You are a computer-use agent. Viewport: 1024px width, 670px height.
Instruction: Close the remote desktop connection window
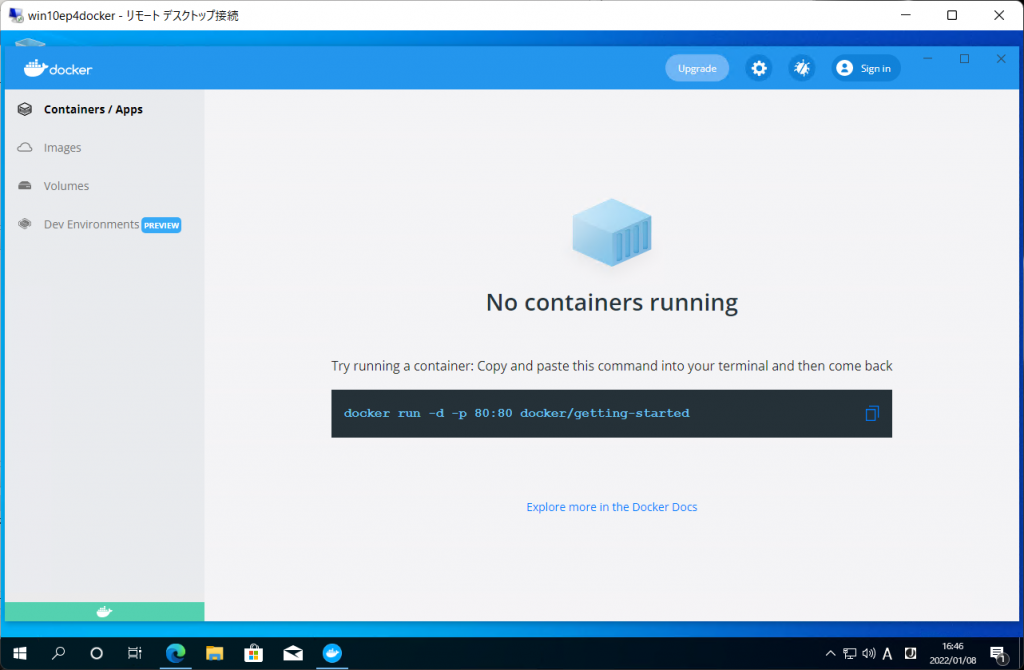999,15
